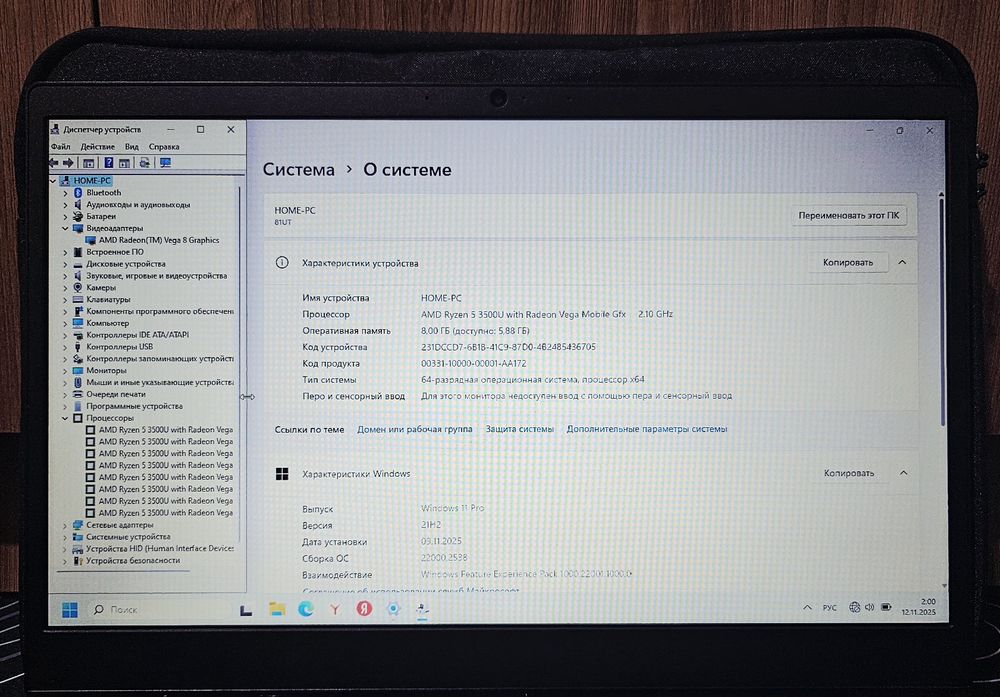The height and width of the screenshot is (697, 1000).
Task: Collapse the Видеоадаптеры category
Action: coord(65,228)
